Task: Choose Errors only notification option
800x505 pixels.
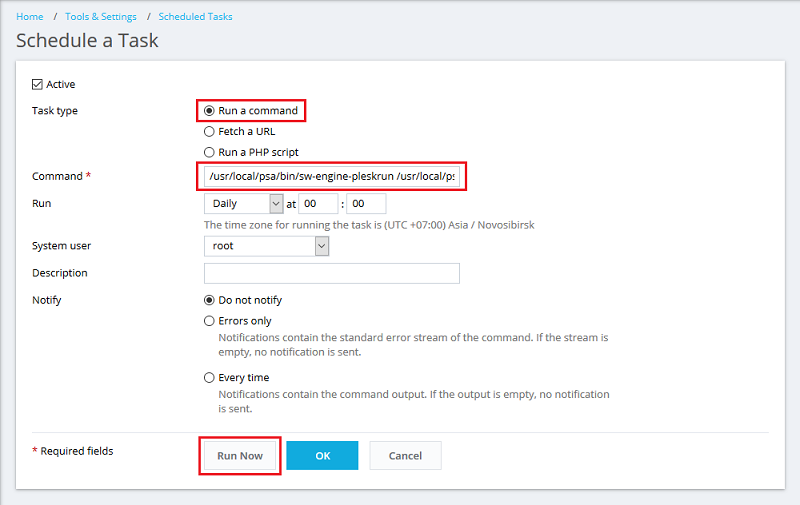Action: (x=209, y=321)
